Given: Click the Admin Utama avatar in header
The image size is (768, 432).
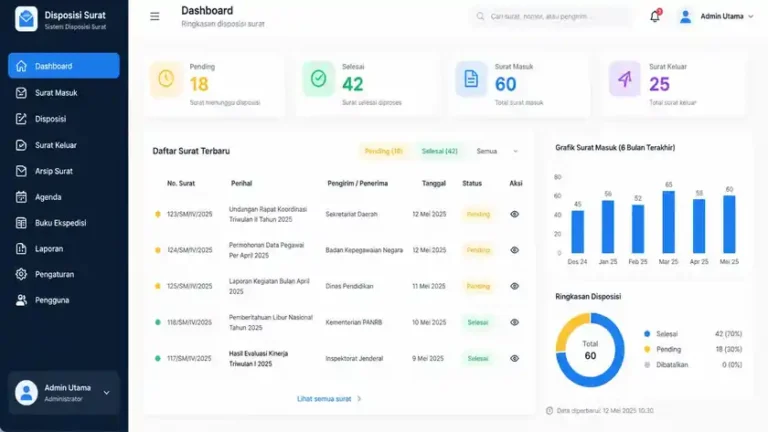Looking at the screenshot, I should pyautogui.click(x=685, y=17).
